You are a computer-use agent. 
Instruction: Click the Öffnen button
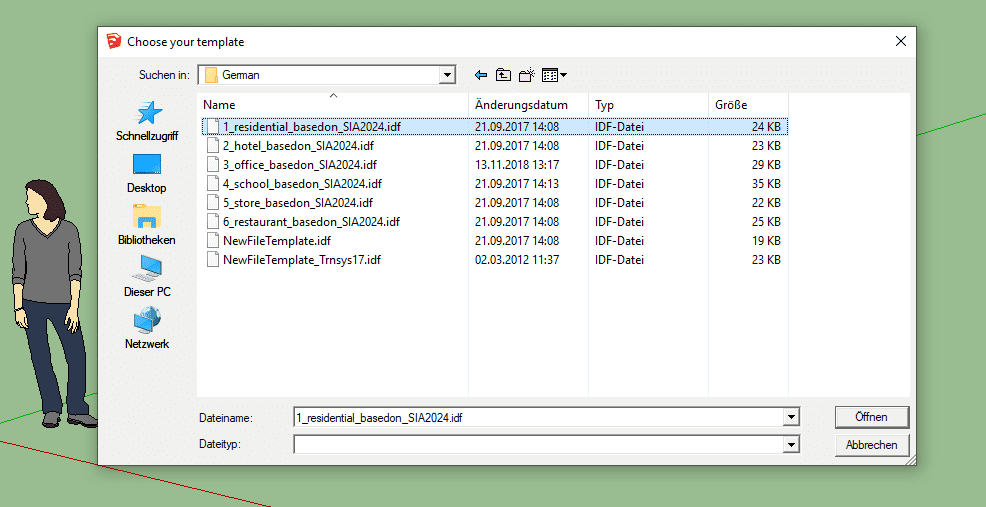pos(871,417)
